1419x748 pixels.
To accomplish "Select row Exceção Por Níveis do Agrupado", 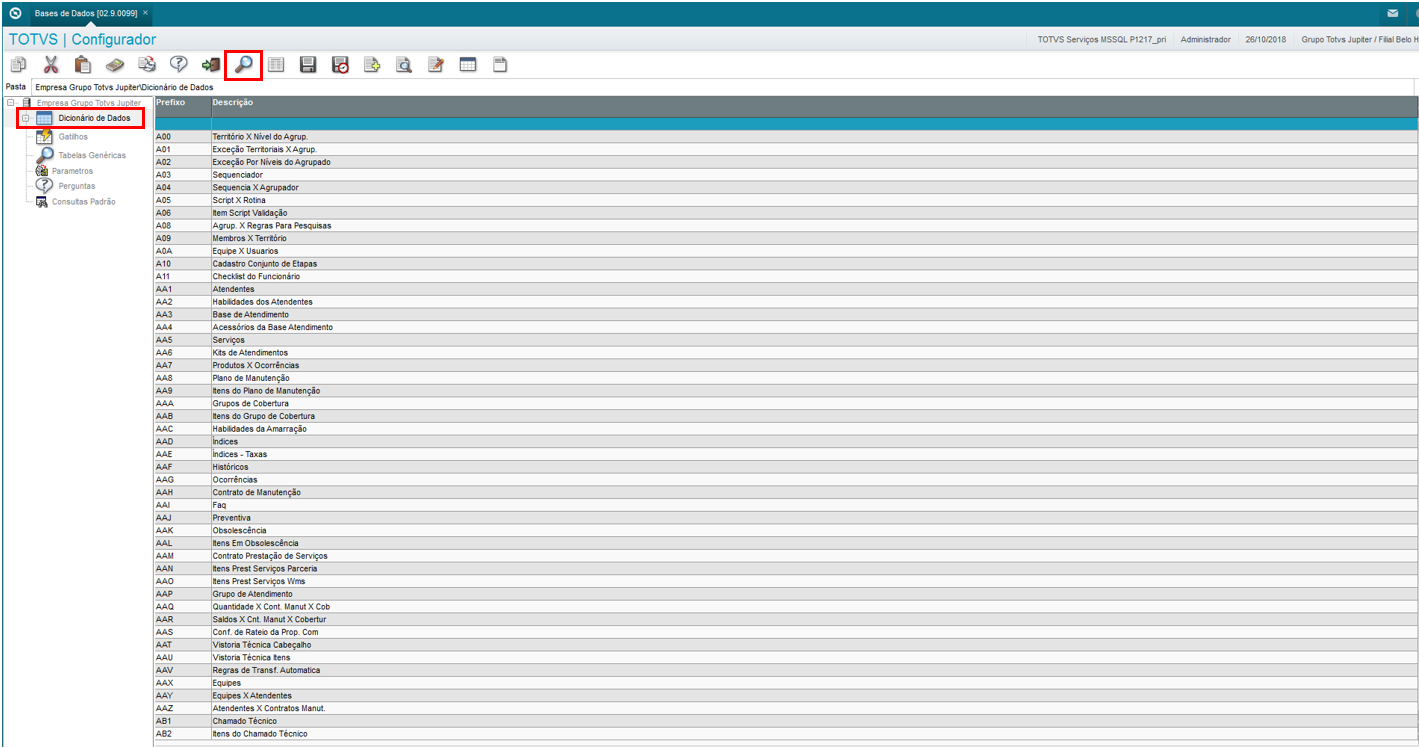I will pyautogui.click(x=786, y=162).
